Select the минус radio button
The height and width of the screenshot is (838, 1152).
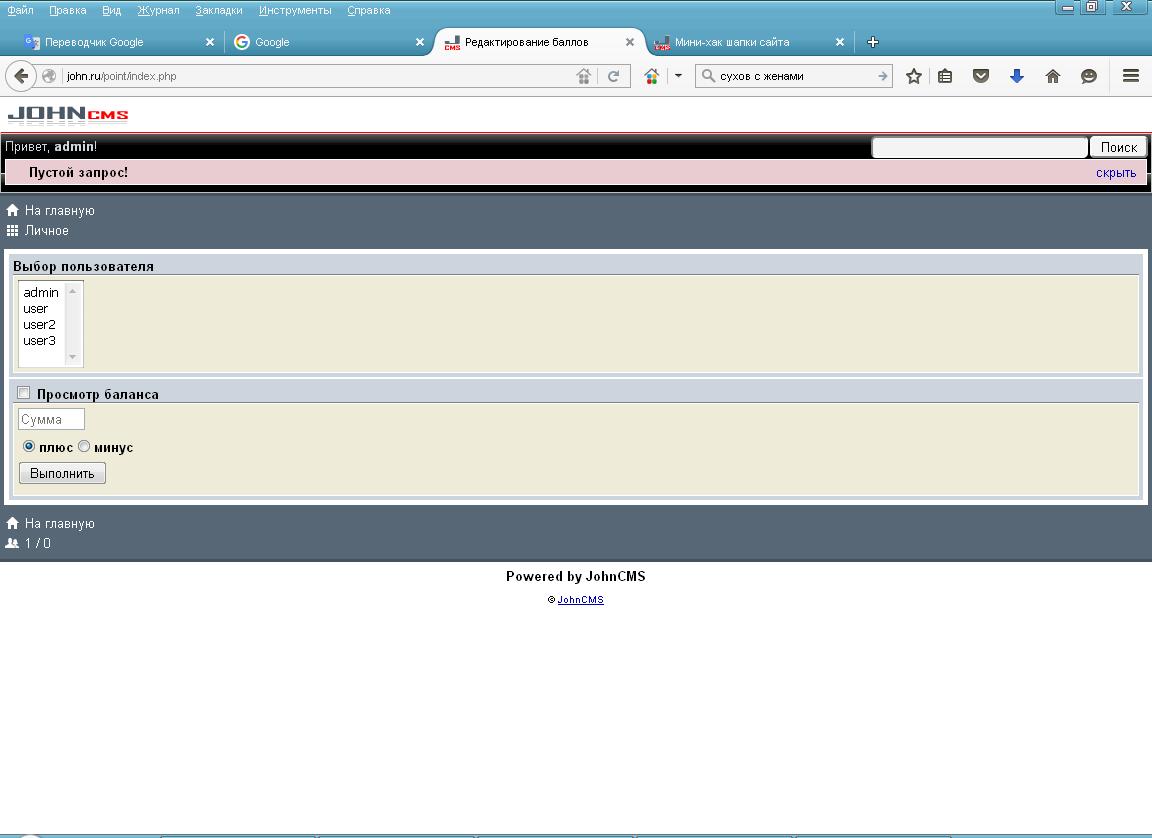click(x=84, y=447)
